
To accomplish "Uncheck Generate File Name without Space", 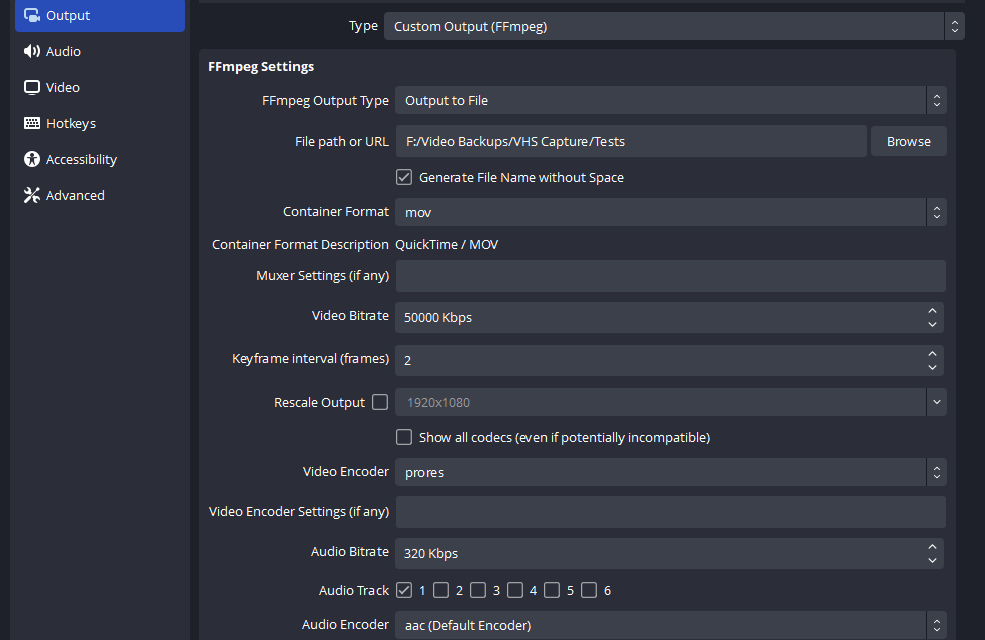I will click(x=404, y=178).
